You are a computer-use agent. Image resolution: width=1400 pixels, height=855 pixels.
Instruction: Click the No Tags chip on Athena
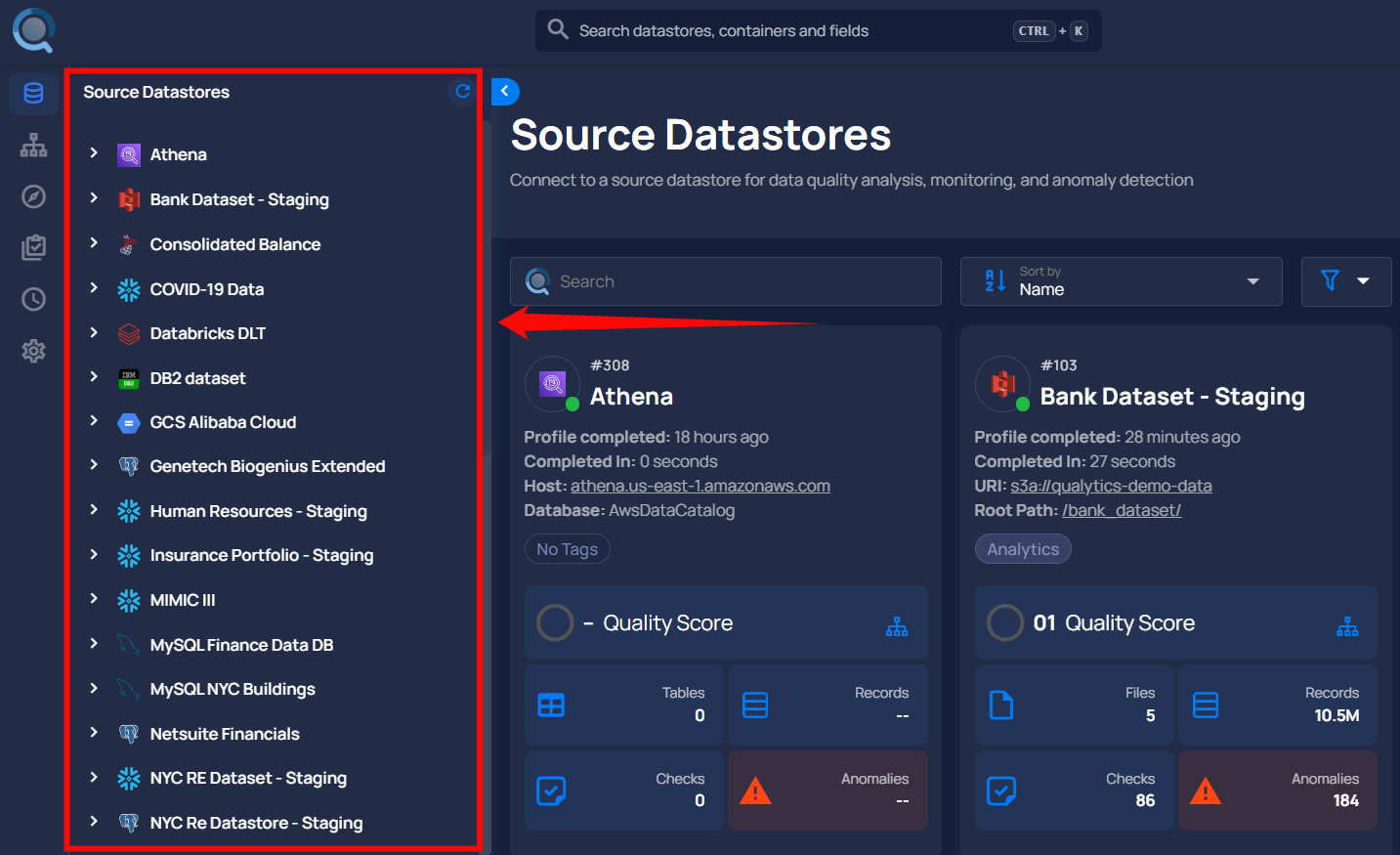tap(567, 549)
